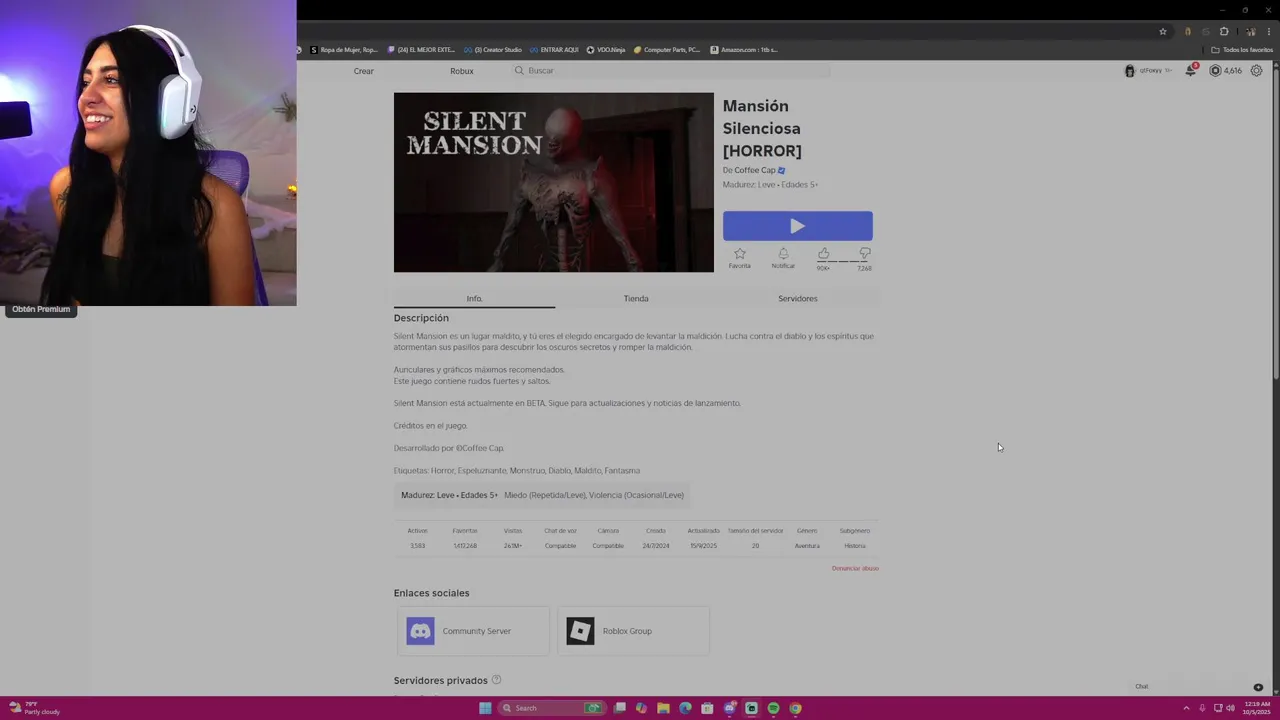Open the Amazon.com bookmark
This screenshot has height=720, width=1280.
[x=744, y=49]
